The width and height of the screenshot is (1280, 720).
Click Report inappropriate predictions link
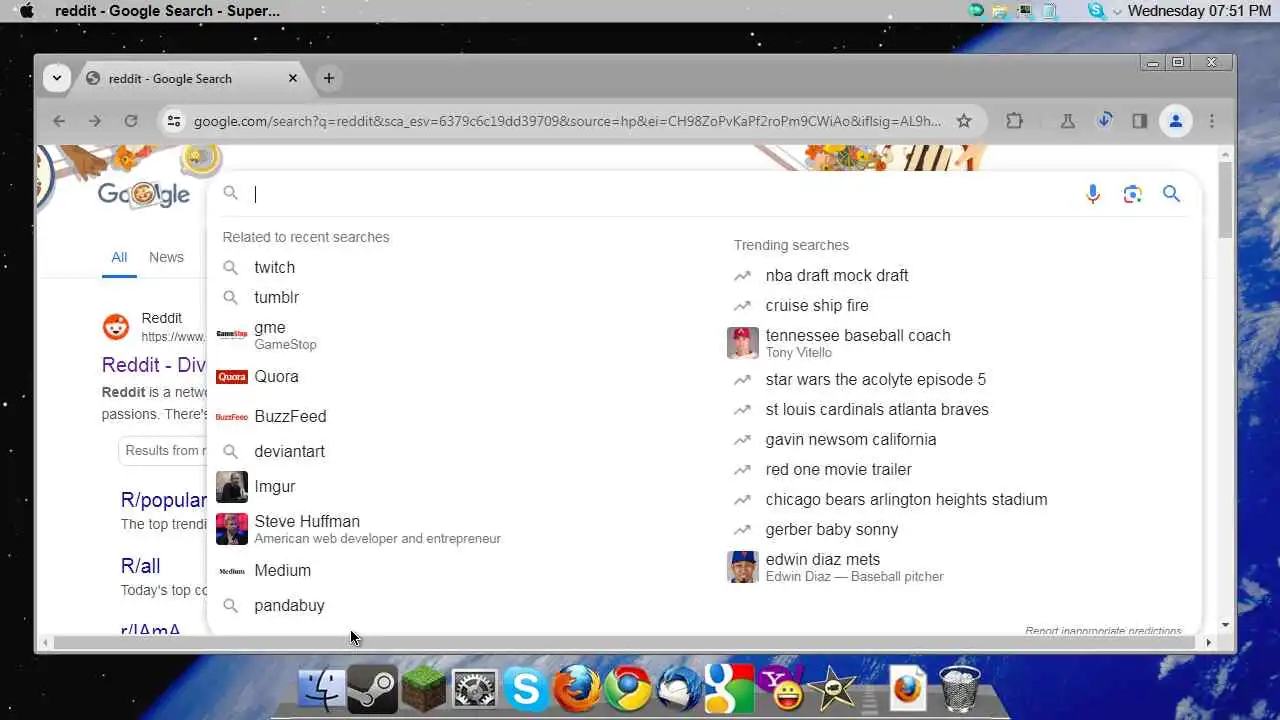point(1103,631)
